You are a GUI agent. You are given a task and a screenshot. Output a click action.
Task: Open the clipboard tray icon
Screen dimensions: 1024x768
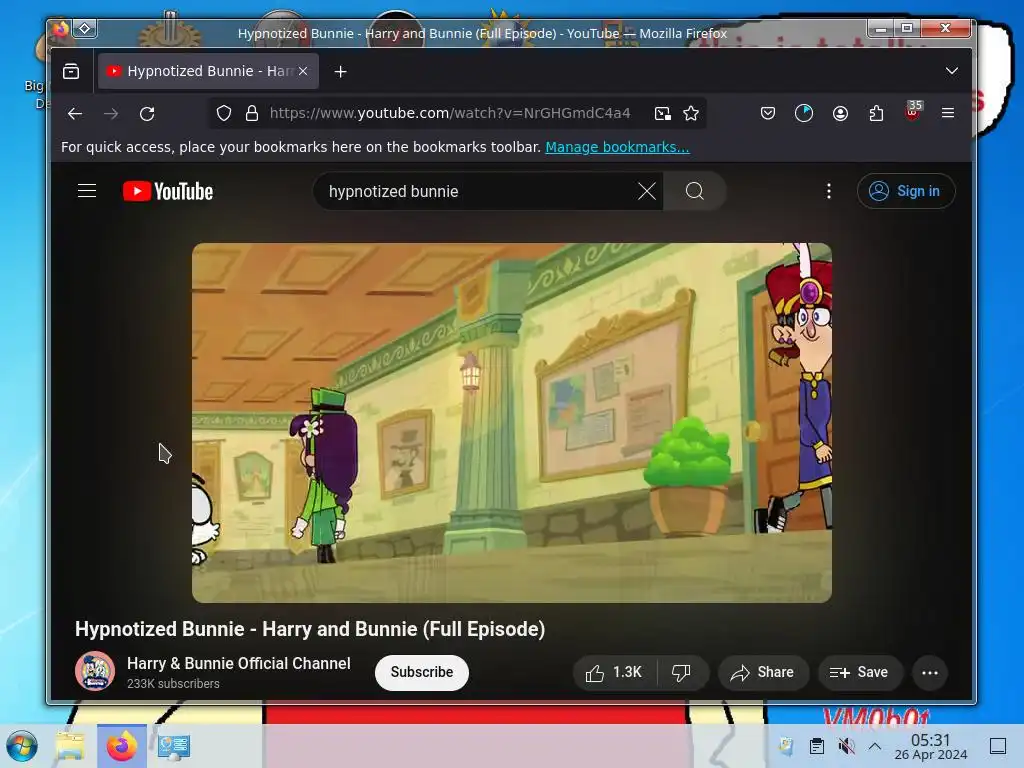[816, 746]
